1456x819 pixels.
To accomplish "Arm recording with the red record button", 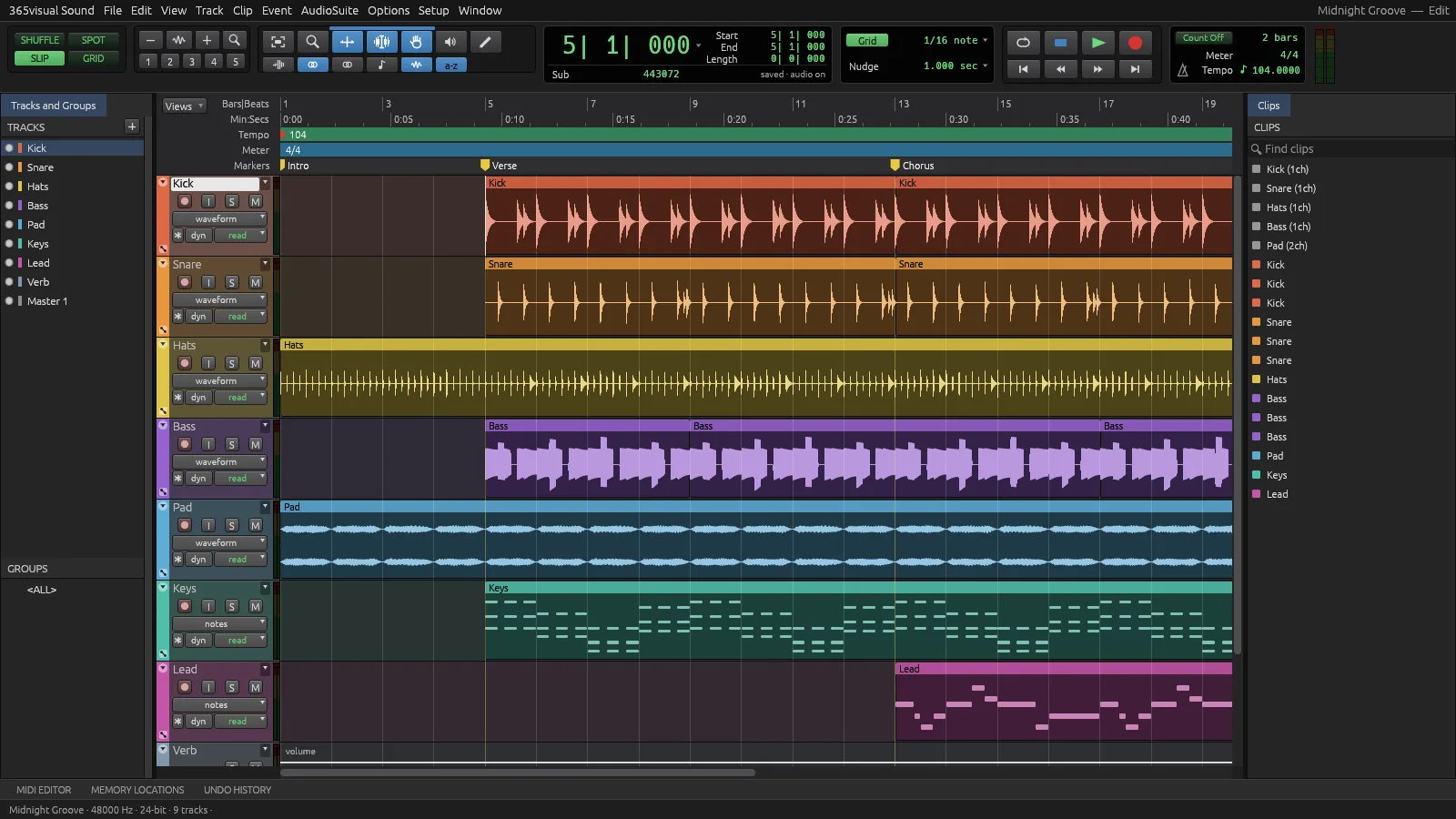I will point(1135,43).
